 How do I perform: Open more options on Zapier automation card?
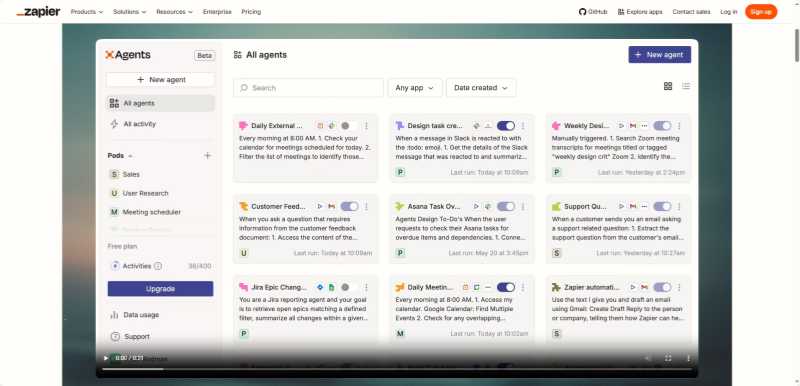679,288
